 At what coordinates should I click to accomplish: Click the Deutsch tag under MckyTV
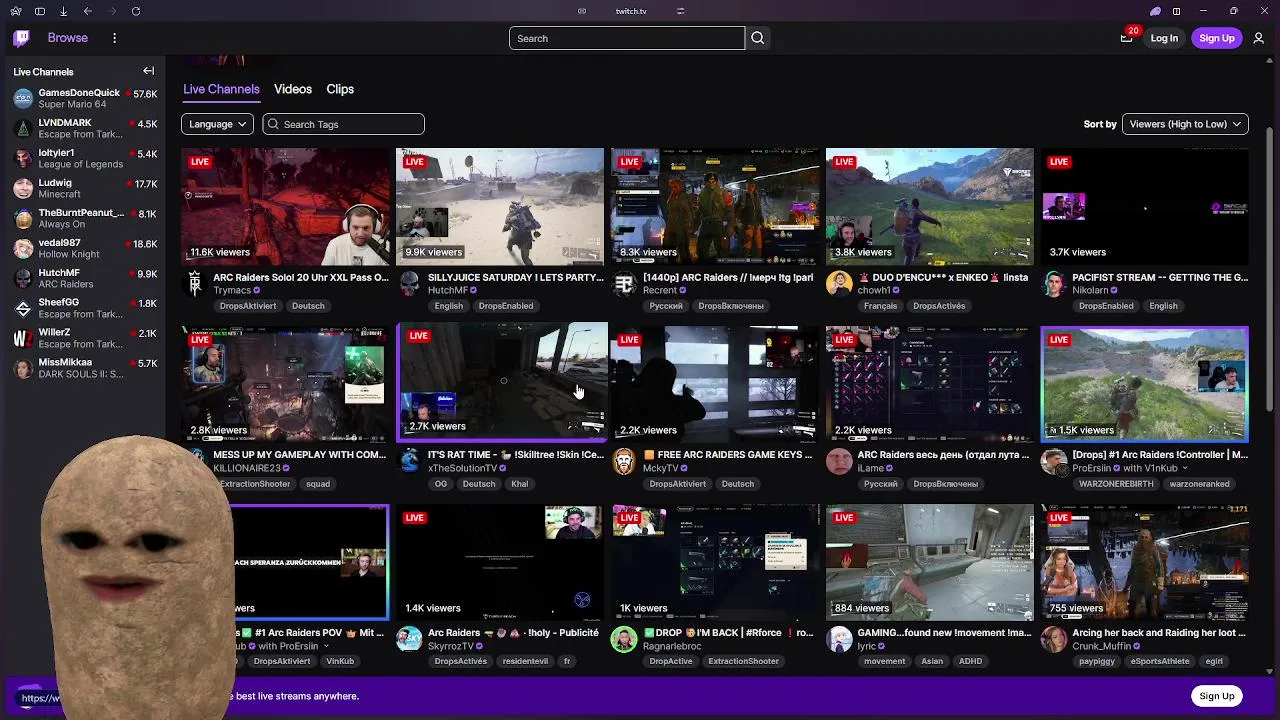pos(738,484)
